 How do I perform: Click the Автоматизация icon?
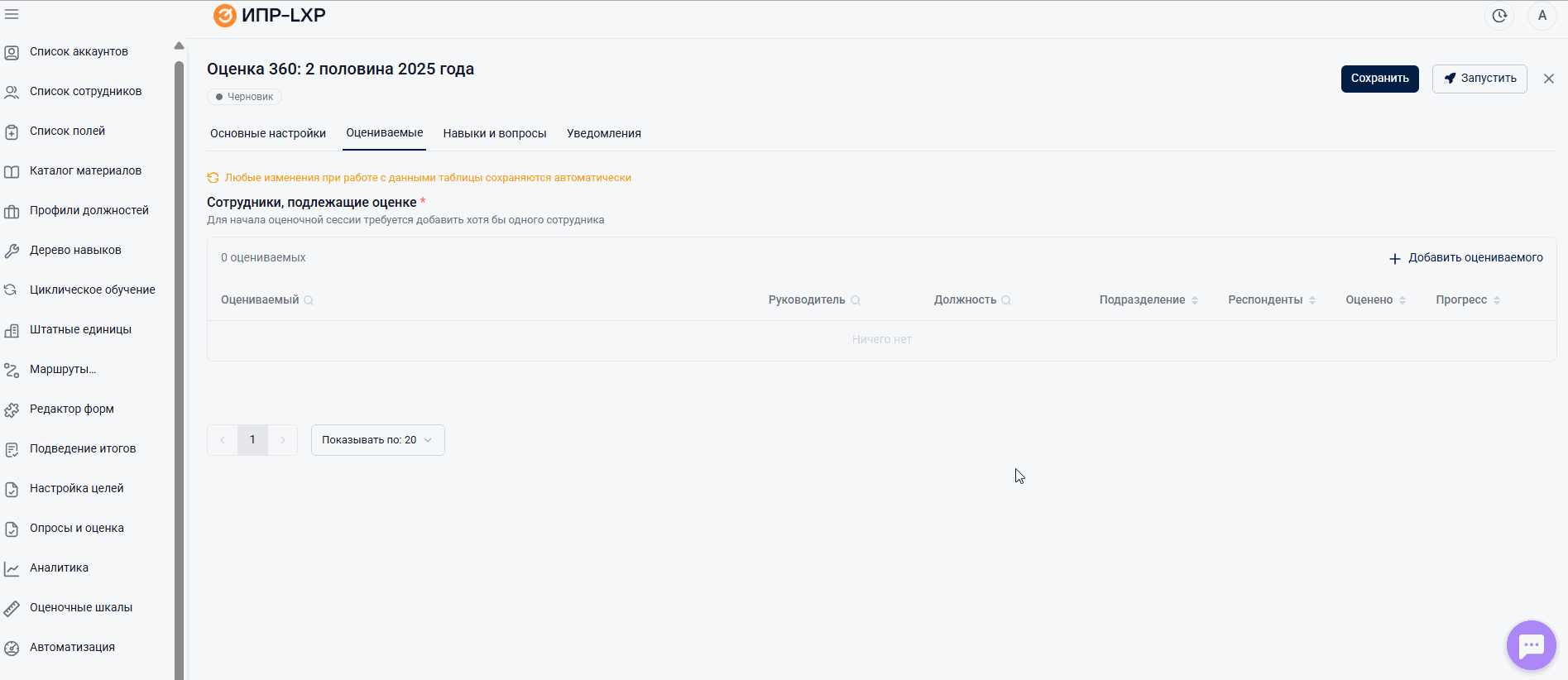tap(12, 648)
